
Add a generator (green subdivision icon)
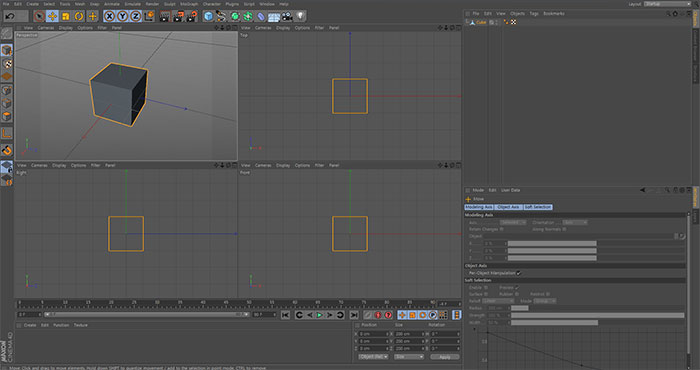(235, 17)
